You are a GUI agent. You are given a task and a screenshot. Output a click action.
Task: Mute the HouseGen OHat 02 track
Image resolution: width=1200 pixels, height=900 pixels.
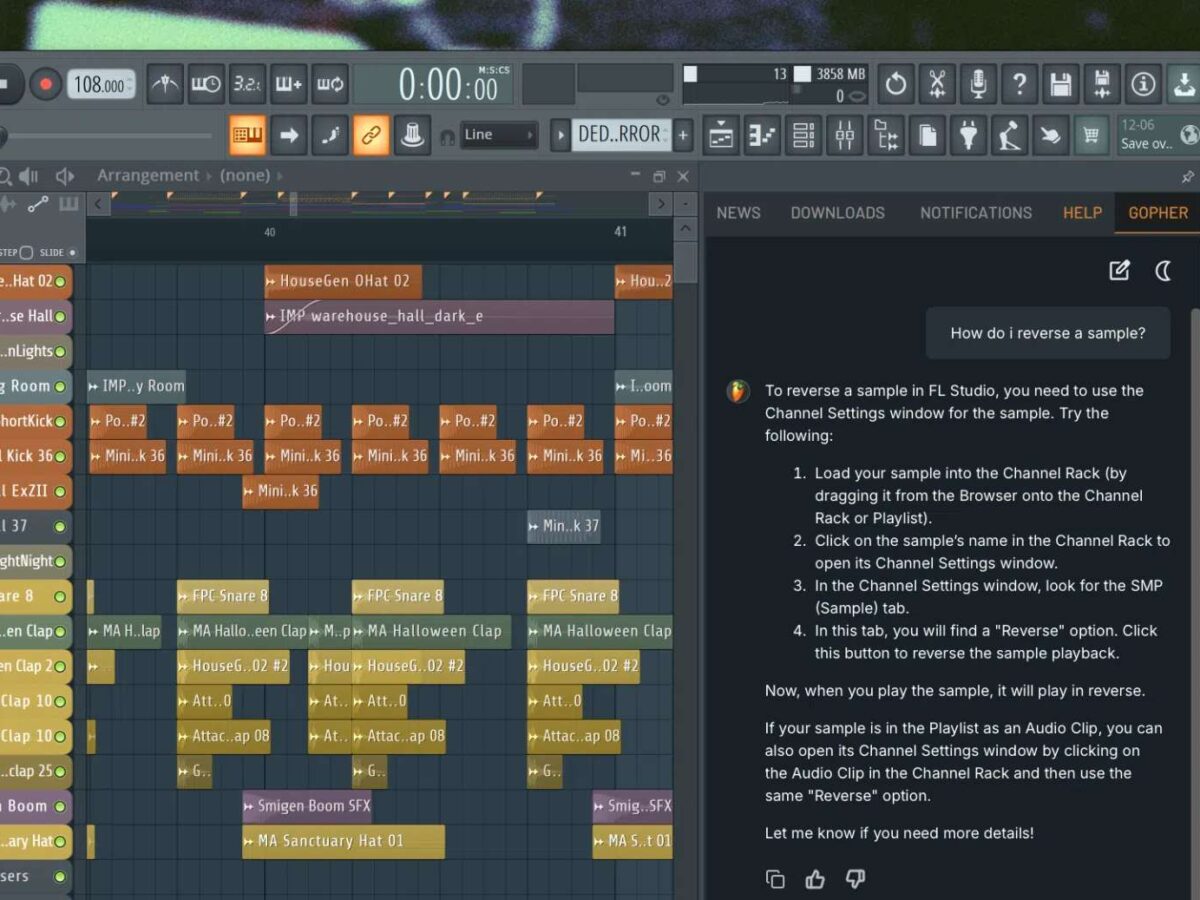click(x=60, y=282)
